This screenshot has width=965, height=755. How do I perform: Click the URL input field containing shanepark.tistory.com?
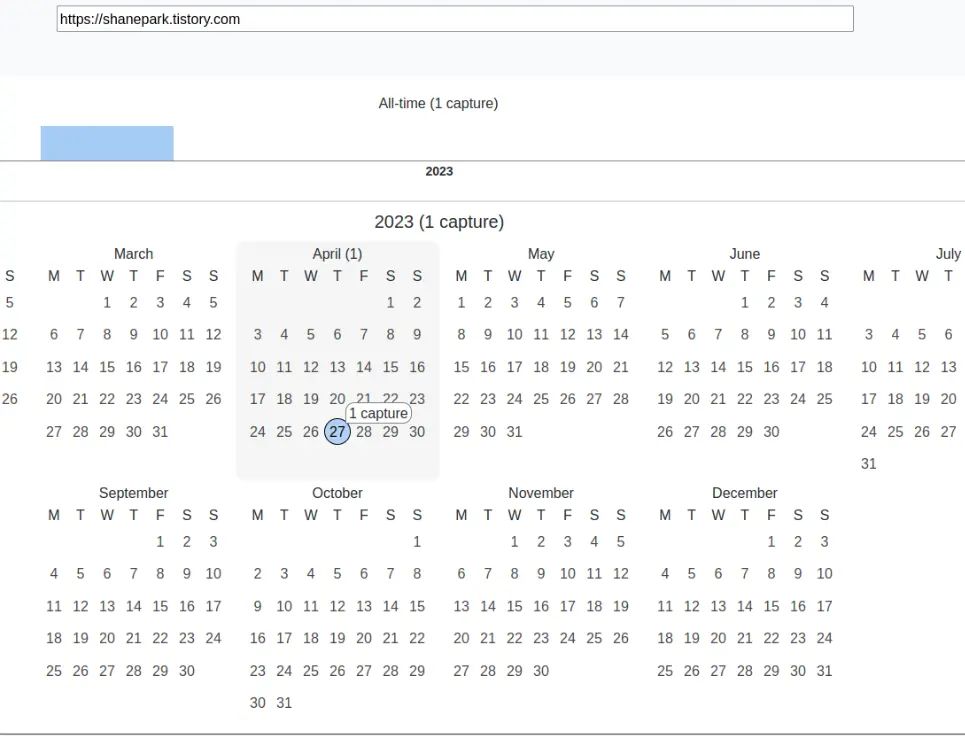455,19
